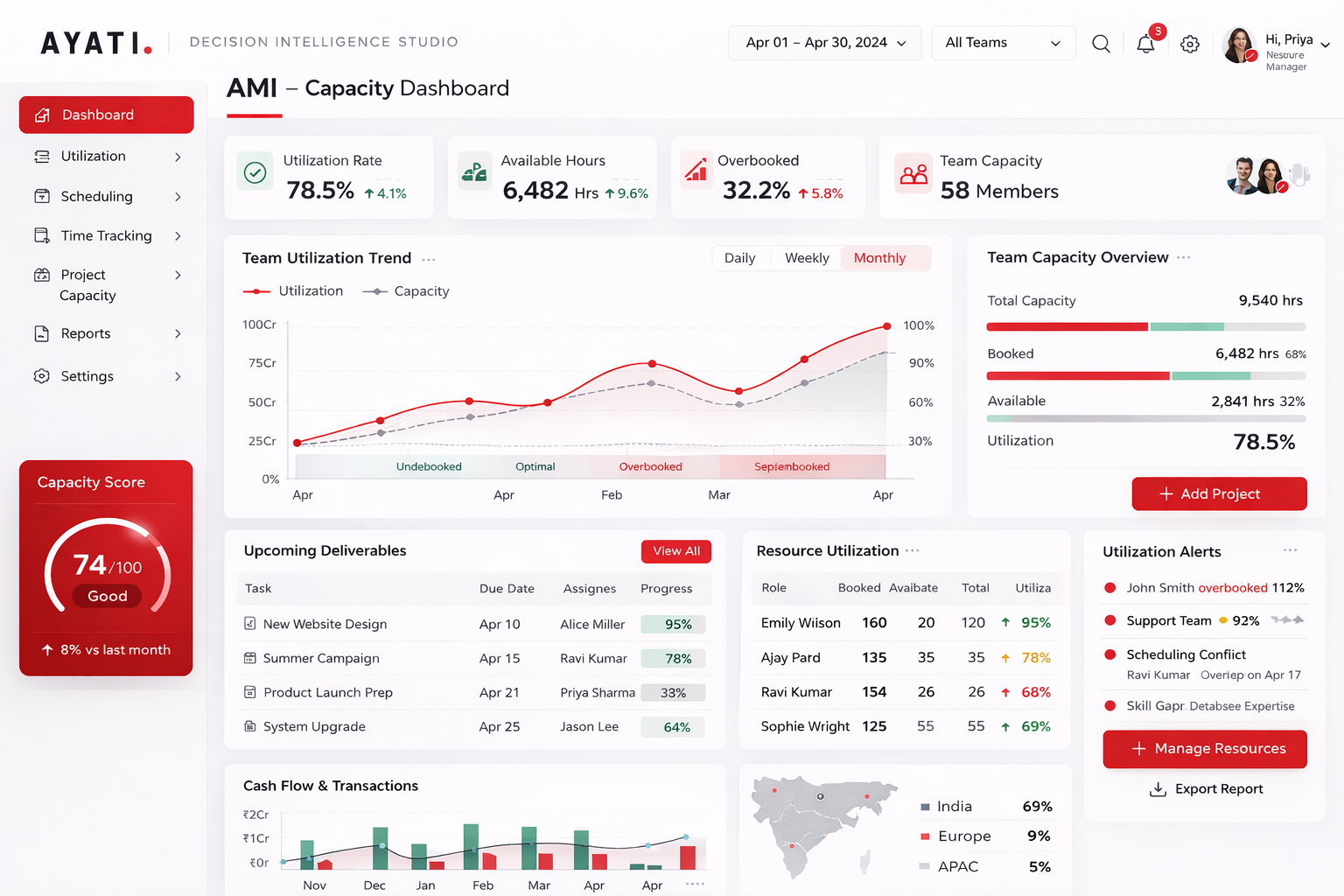This screenshot has height=896, width=1344.
Task: Click the Utilization Rate checkmark icon
Action: pyautogui.click(x=255, y=173)
